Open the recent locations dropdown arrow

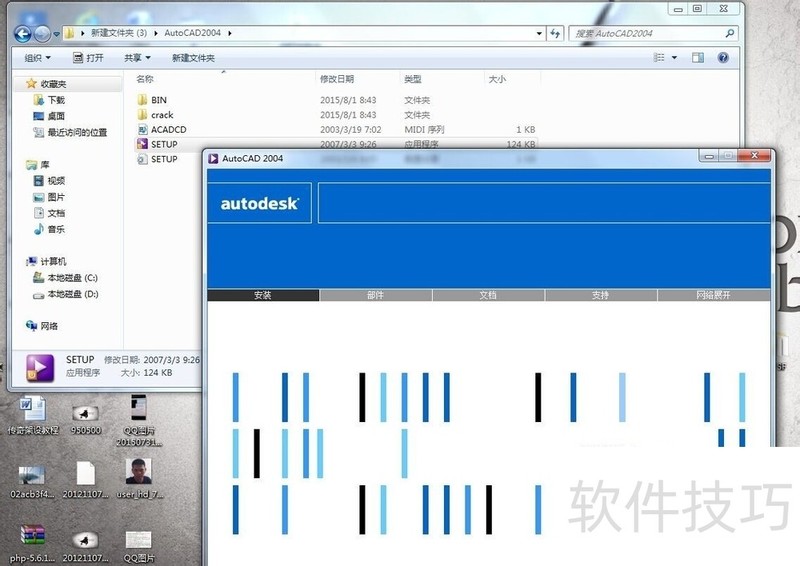56,34
